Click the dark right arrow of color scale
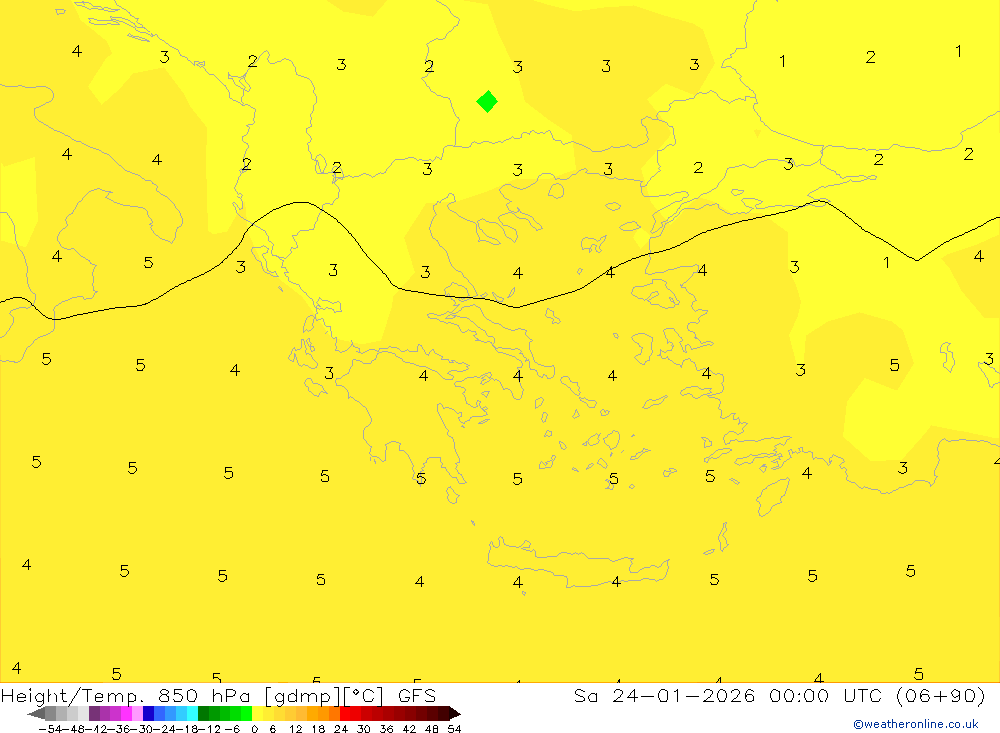The height and width of the screenshot is (733, 1000). [455, 713]
